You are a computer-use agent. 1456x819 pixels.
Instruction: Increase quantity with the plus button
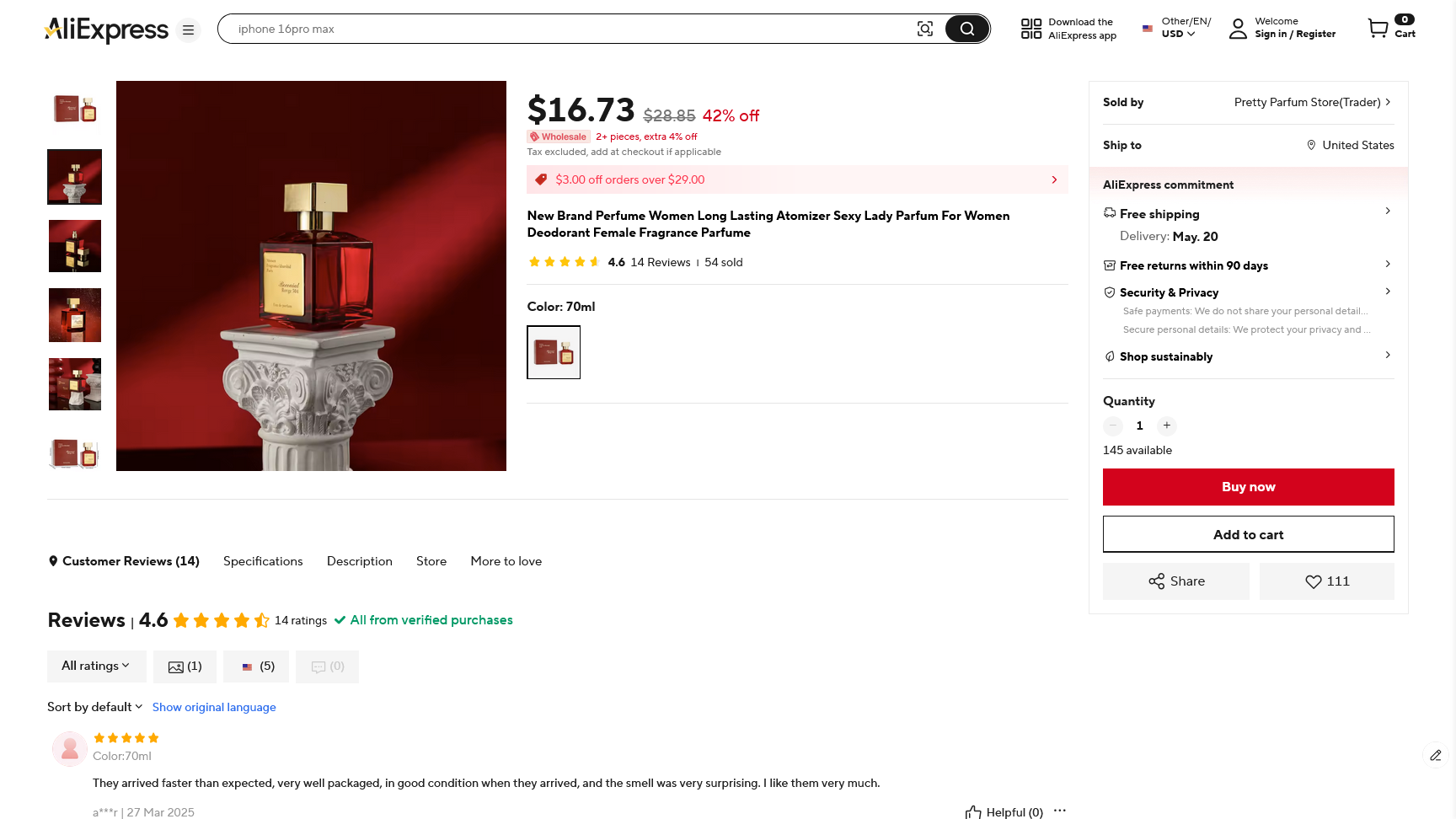pos(1166,426)
